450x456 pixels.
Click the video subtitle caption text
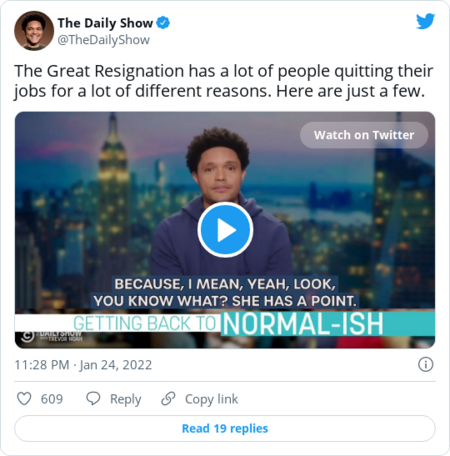click(x=225, y=292)
